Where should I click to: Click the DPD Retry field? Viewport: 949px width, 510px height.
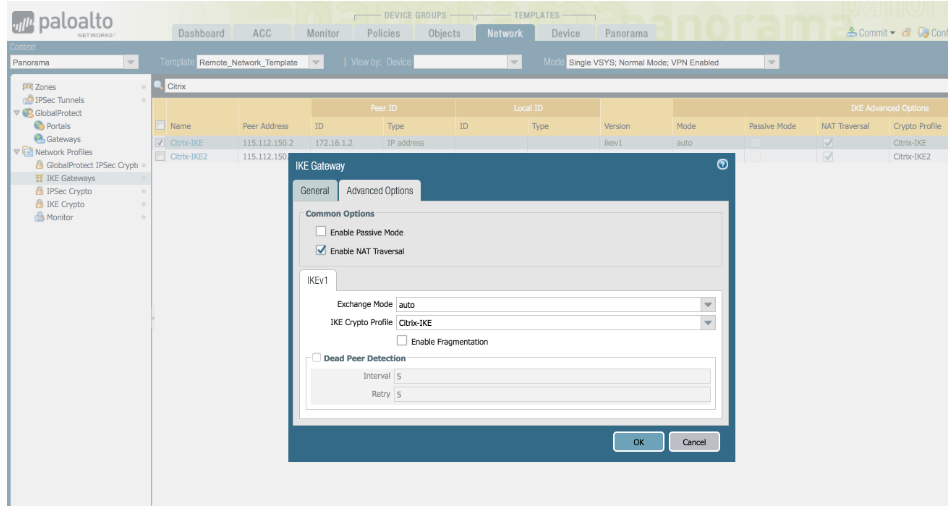pos(552,394)
